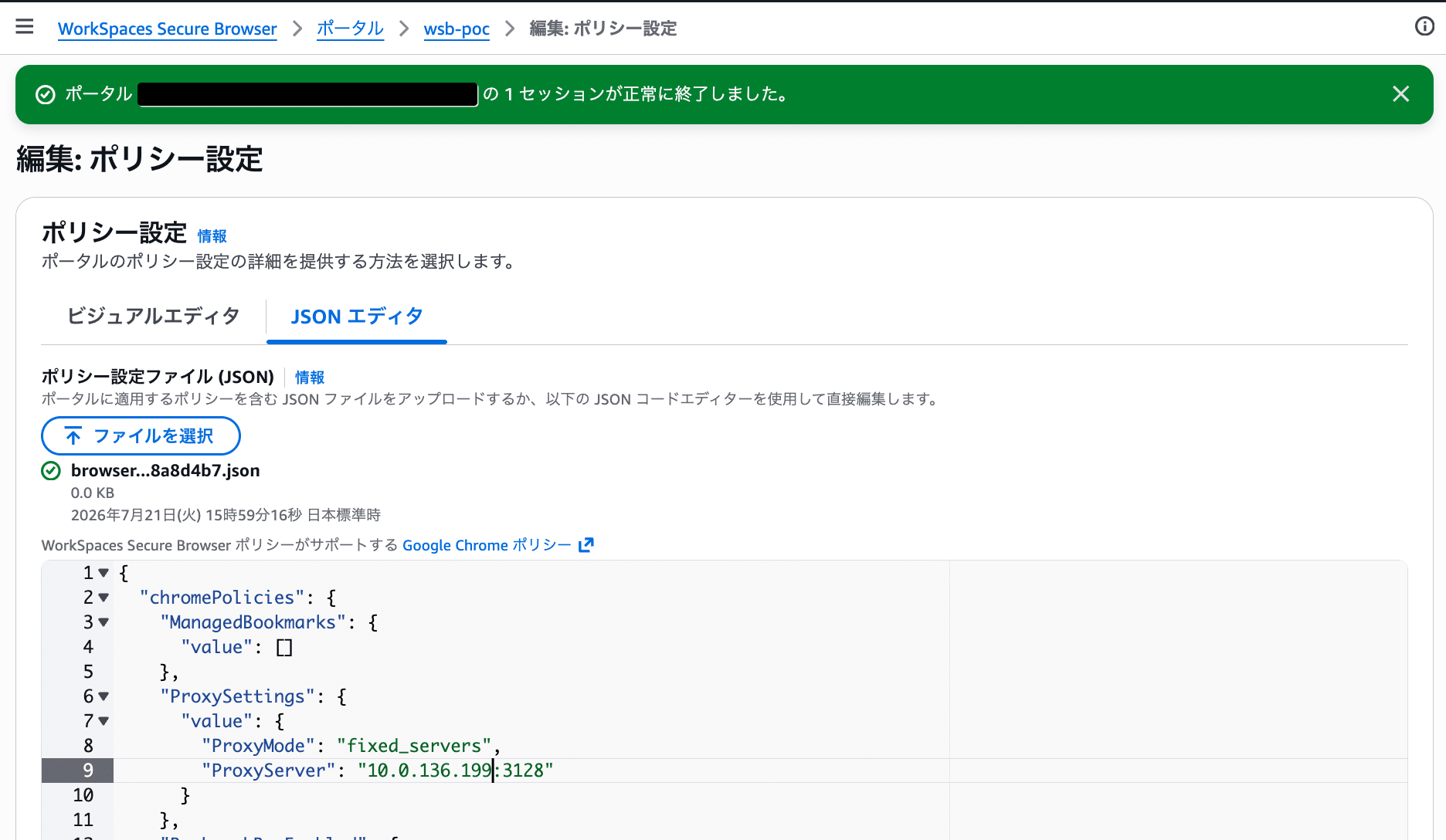Open 情報 link beside ポリシー設定ファイル (JSON)
This screenshot has height=840, width=1446.
coord(310,377)
